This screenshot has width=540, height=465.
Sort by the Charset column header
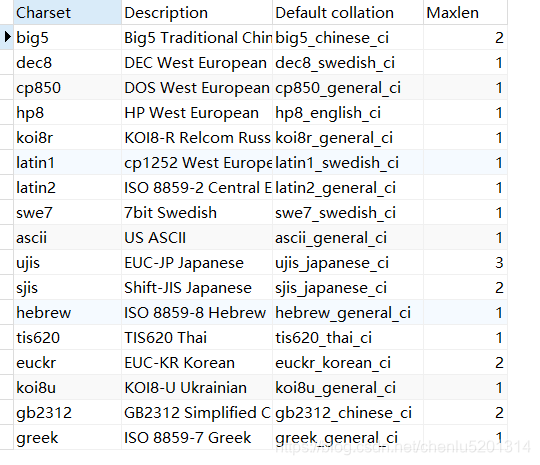[x=68, y=12]
